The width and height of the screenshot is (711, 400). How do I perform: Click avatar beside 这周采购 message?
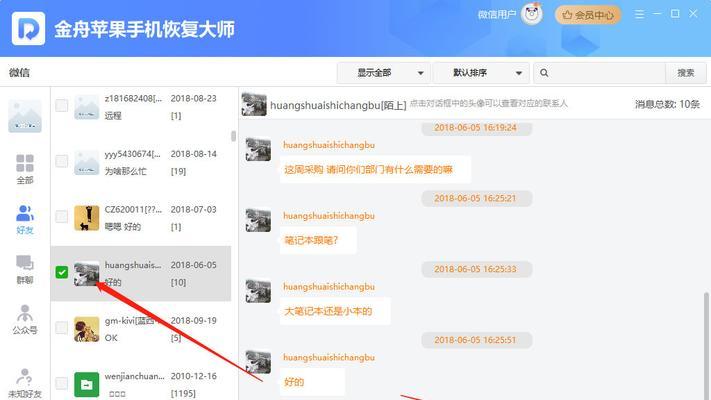coord(258,149)
